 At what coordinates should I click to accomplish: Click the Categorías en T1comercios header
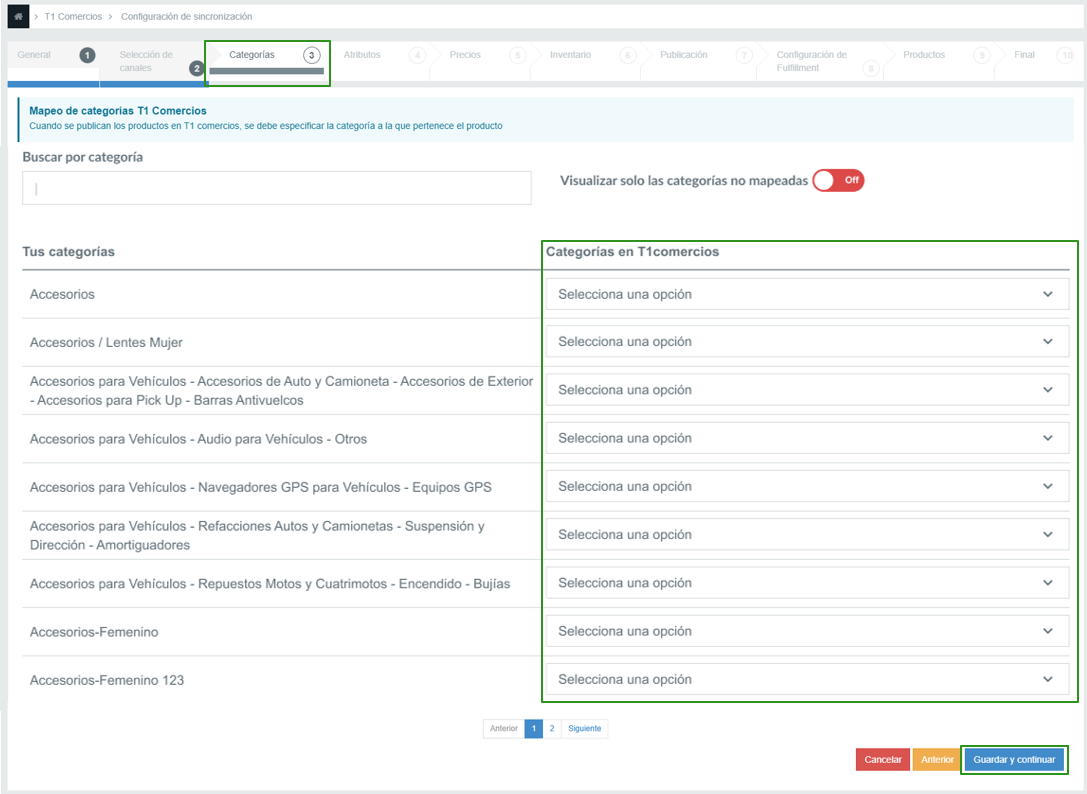pyautogui.click(x=632, y=252)
